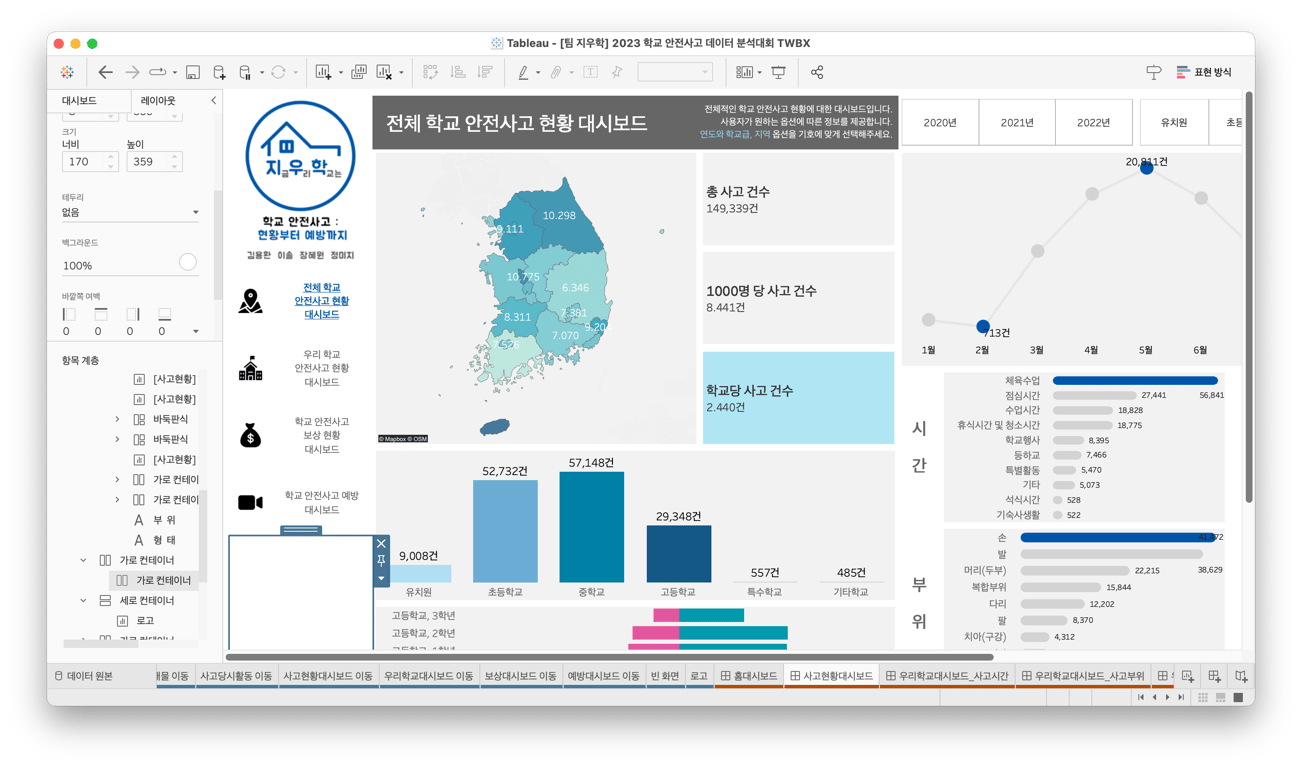This screenshot has width=1302, height=768.
Task: Click the undo back arrow
Action: point(105,72)
